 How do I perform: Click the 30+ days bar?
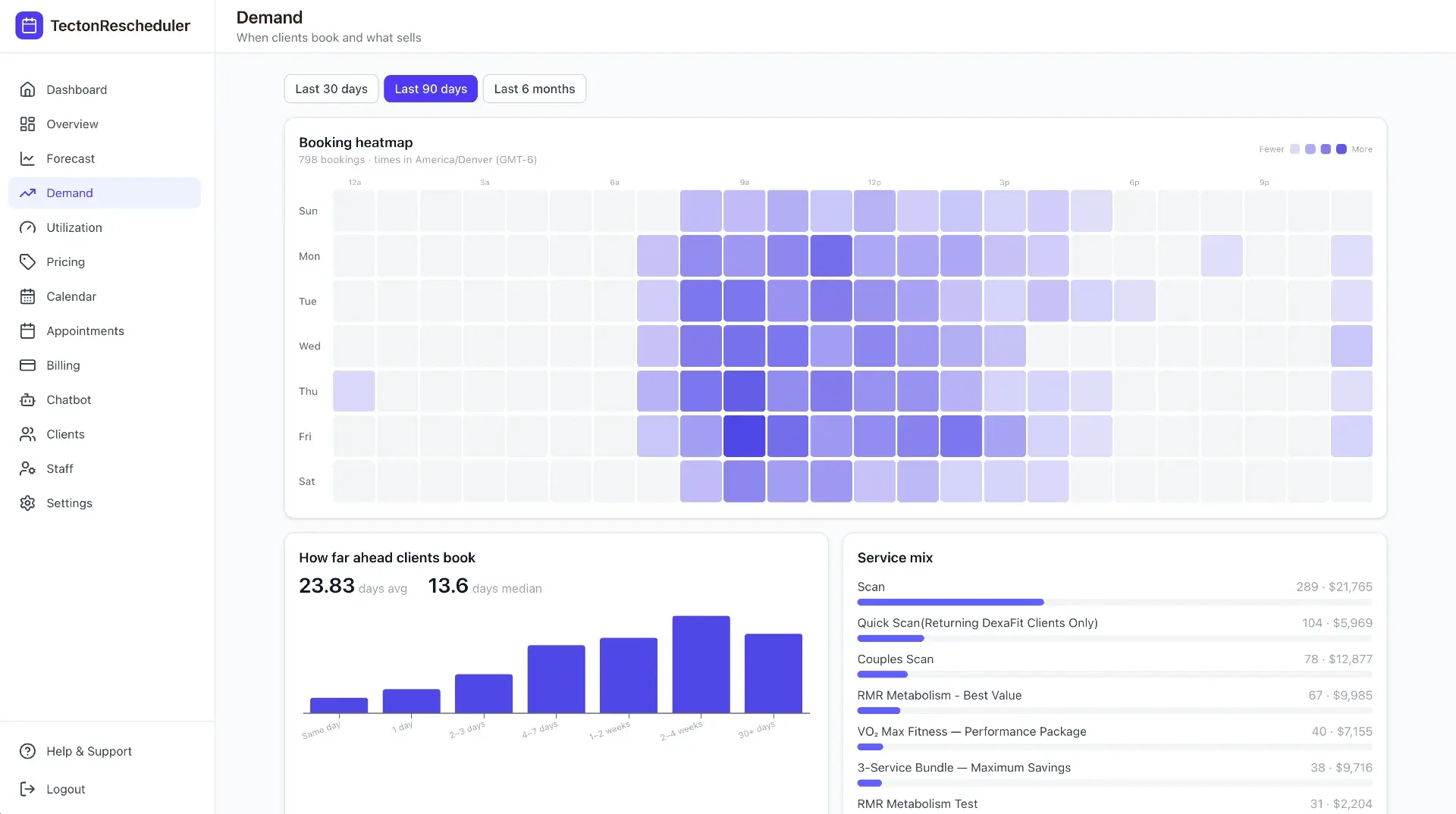pyautogui.click(x=773, y=674)
